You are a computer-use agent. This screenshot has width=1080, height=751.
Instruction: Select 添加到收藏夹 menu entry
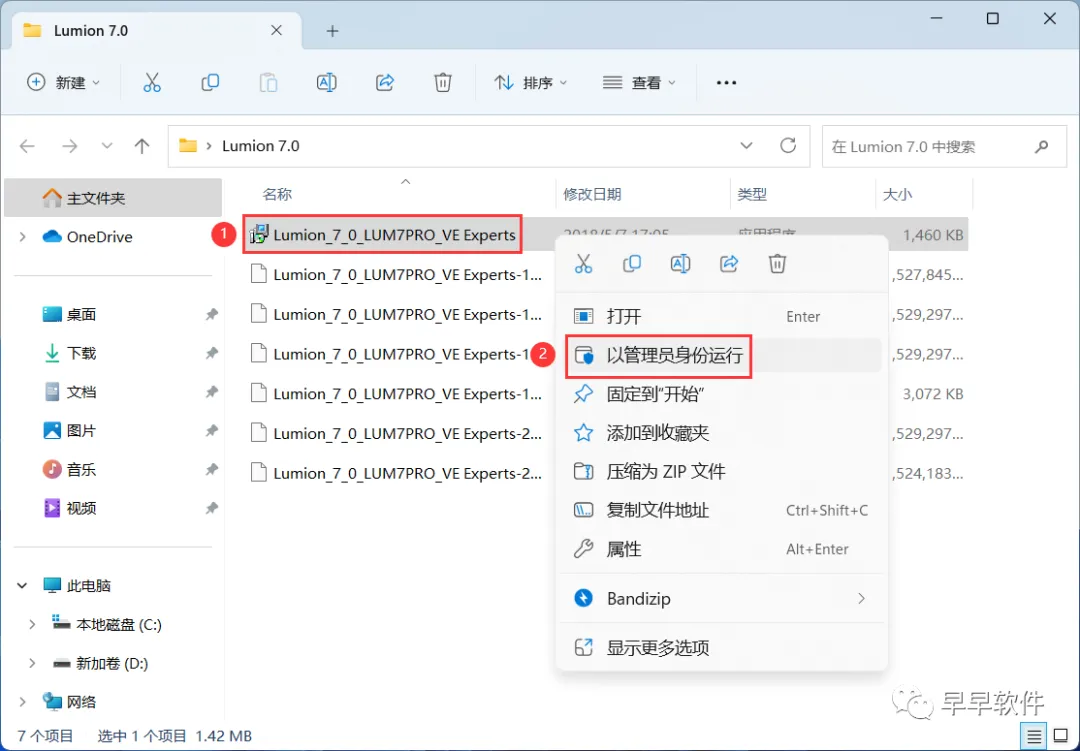point(721,433)
